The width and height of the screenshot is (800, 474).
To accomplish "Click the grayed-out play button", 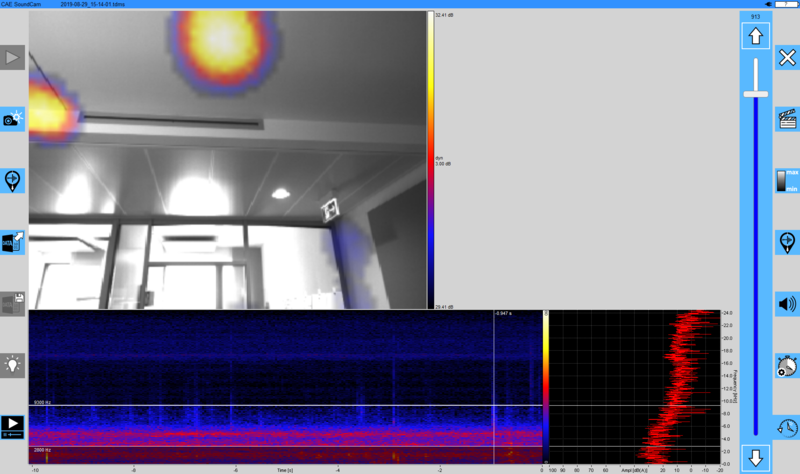I will [12, 58].
